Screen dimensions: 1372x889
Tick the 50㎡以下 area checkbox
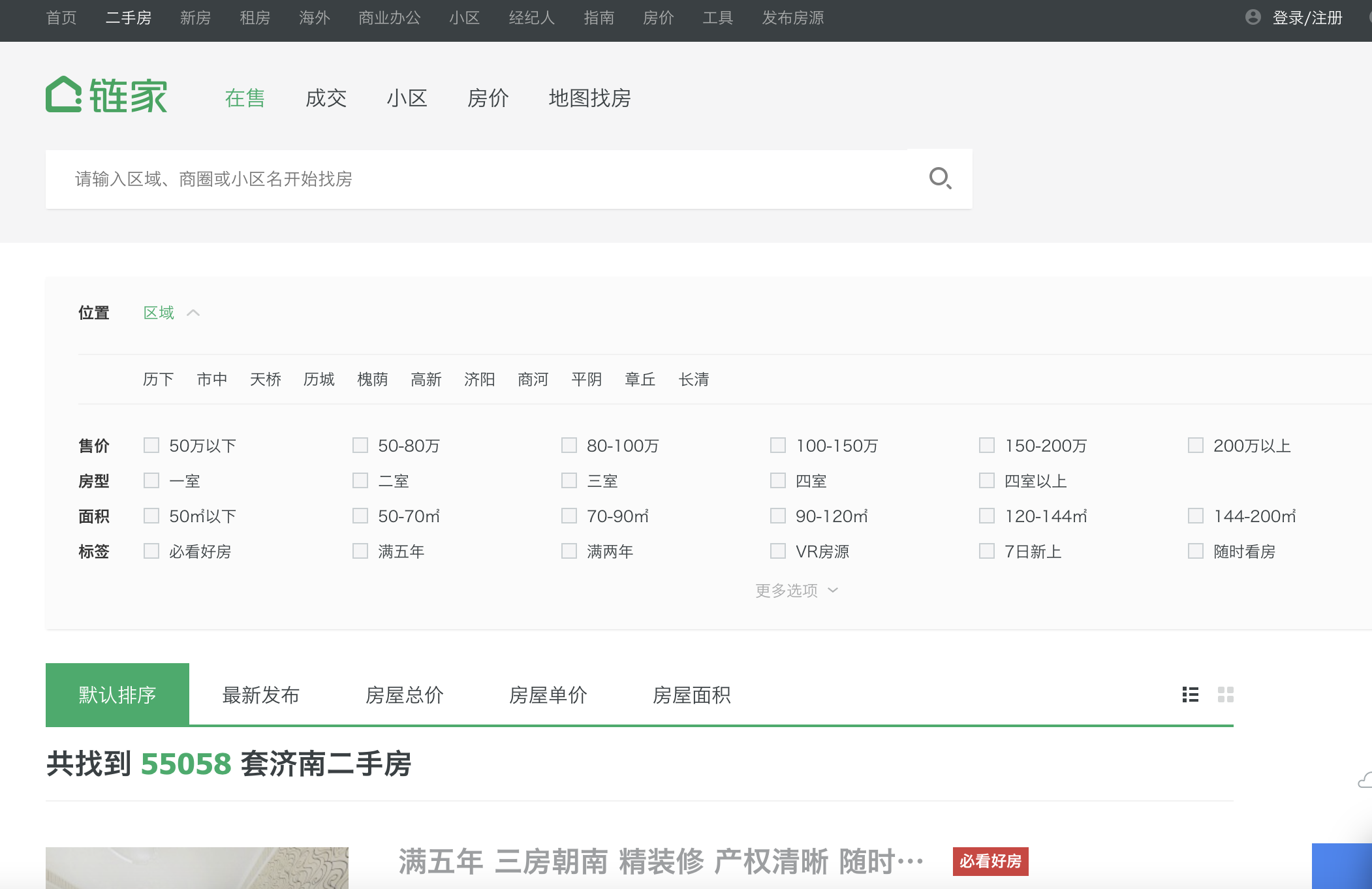[x=151, y=516]
